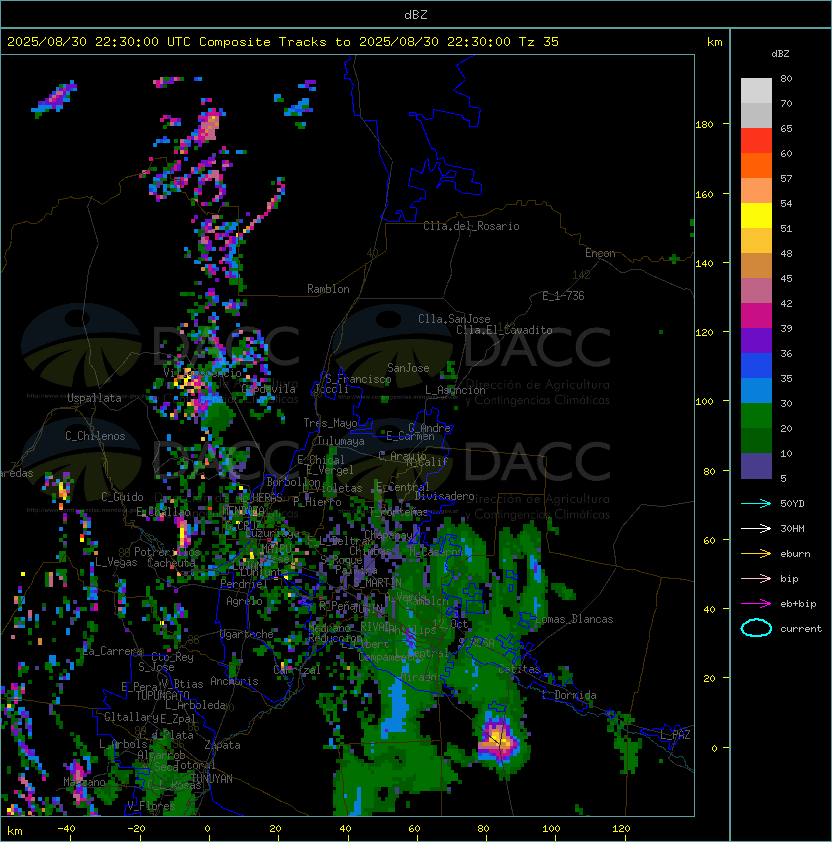Click the yellow eburn arrow in legend
Image resolution: width=832 pixels, height=842 pixels.
click(756, 554)
